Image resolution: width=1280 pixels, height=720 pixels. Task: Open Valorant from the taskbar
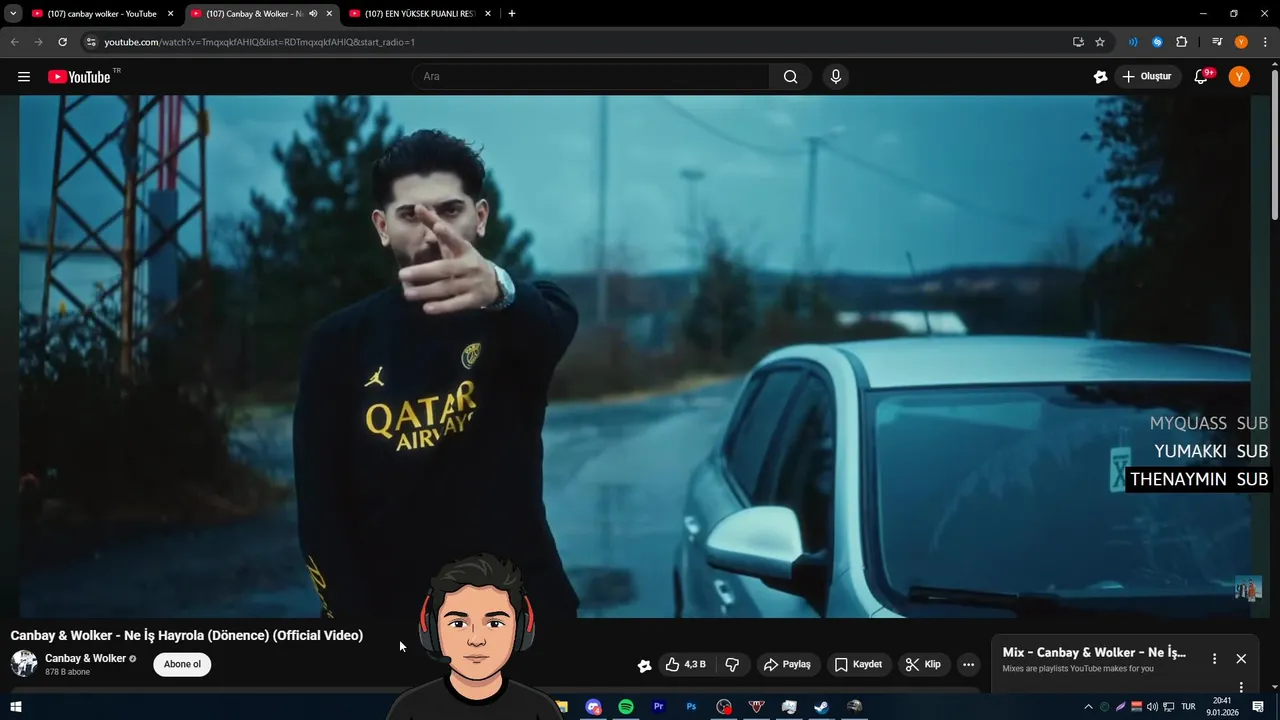(757, 707)
